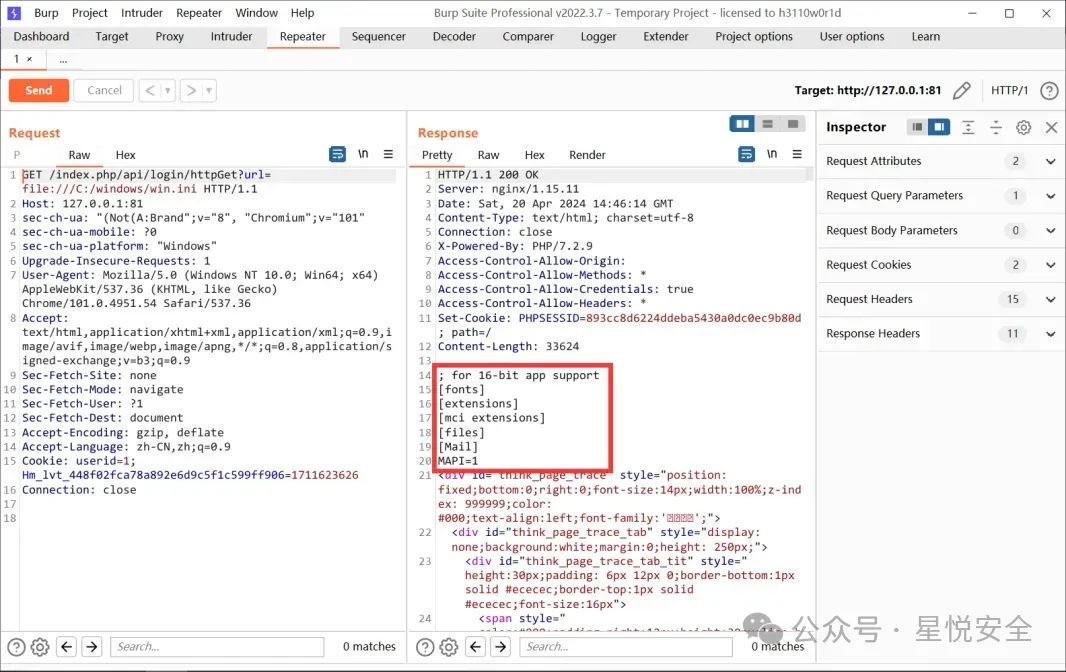Click the HTTP/1 protocol selector

1009,90
